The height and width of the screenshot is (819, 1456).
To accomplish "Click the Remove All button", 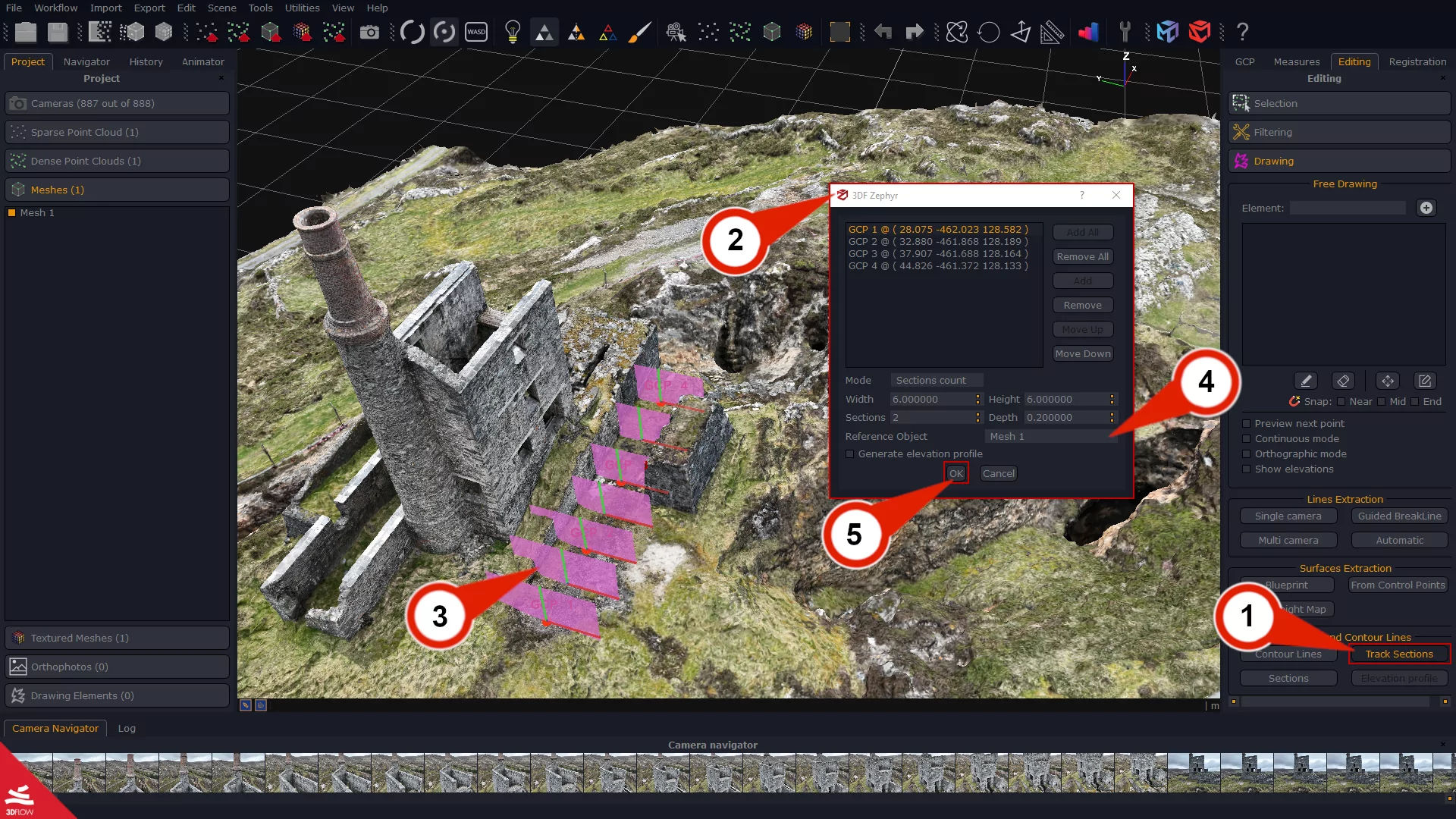I will [x=1083, y=256].
